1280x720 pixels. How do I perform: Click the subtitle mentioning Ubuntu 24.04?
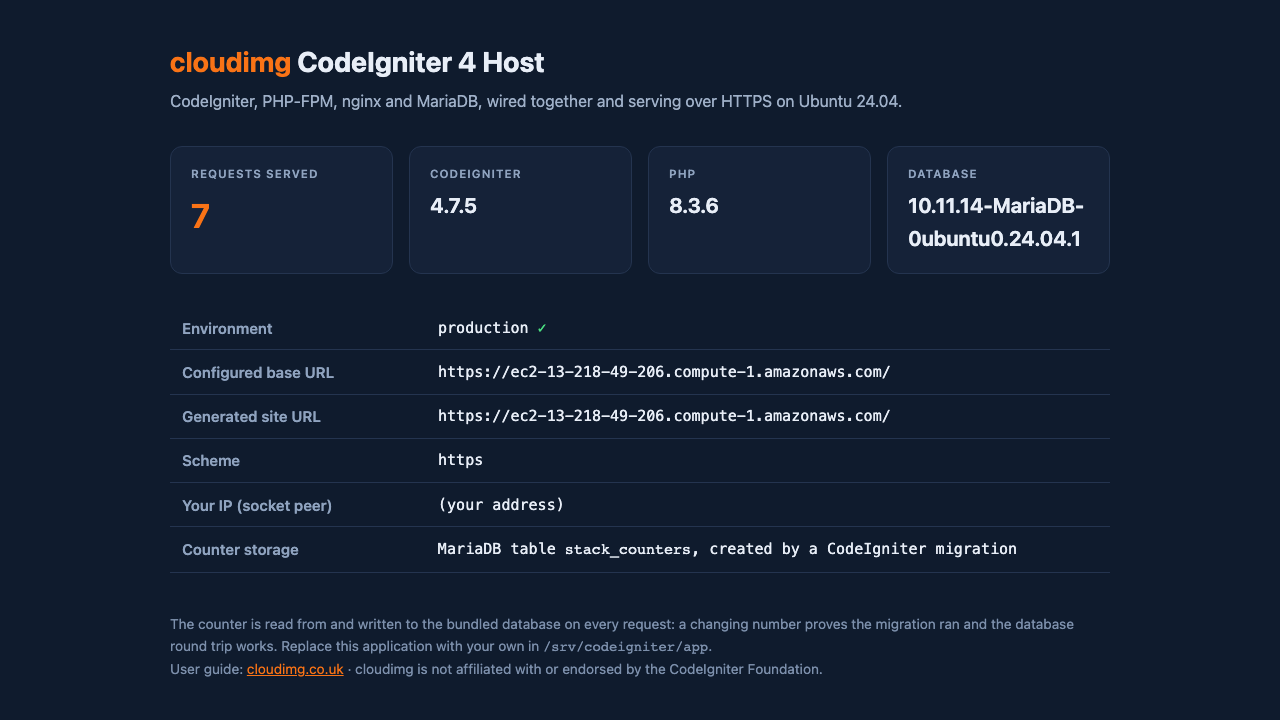coord(536,102)
